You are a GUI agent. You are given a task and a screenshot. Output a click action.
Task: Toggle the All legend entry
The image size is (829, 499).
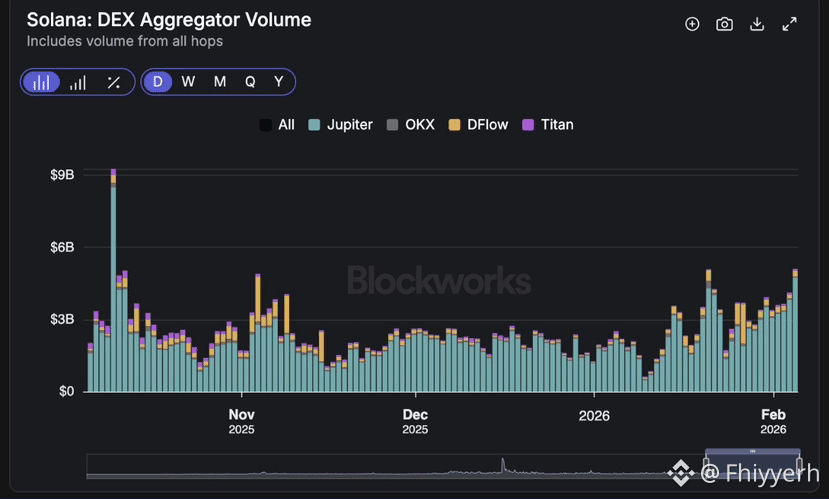[x=277, y=125]
